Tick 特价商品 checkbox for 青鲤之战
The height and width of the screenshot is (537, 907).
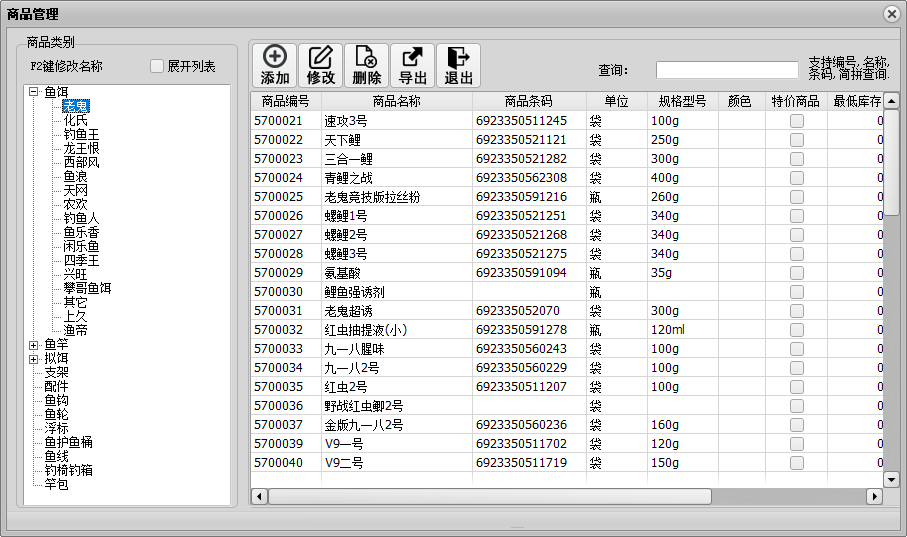(797, 178)
